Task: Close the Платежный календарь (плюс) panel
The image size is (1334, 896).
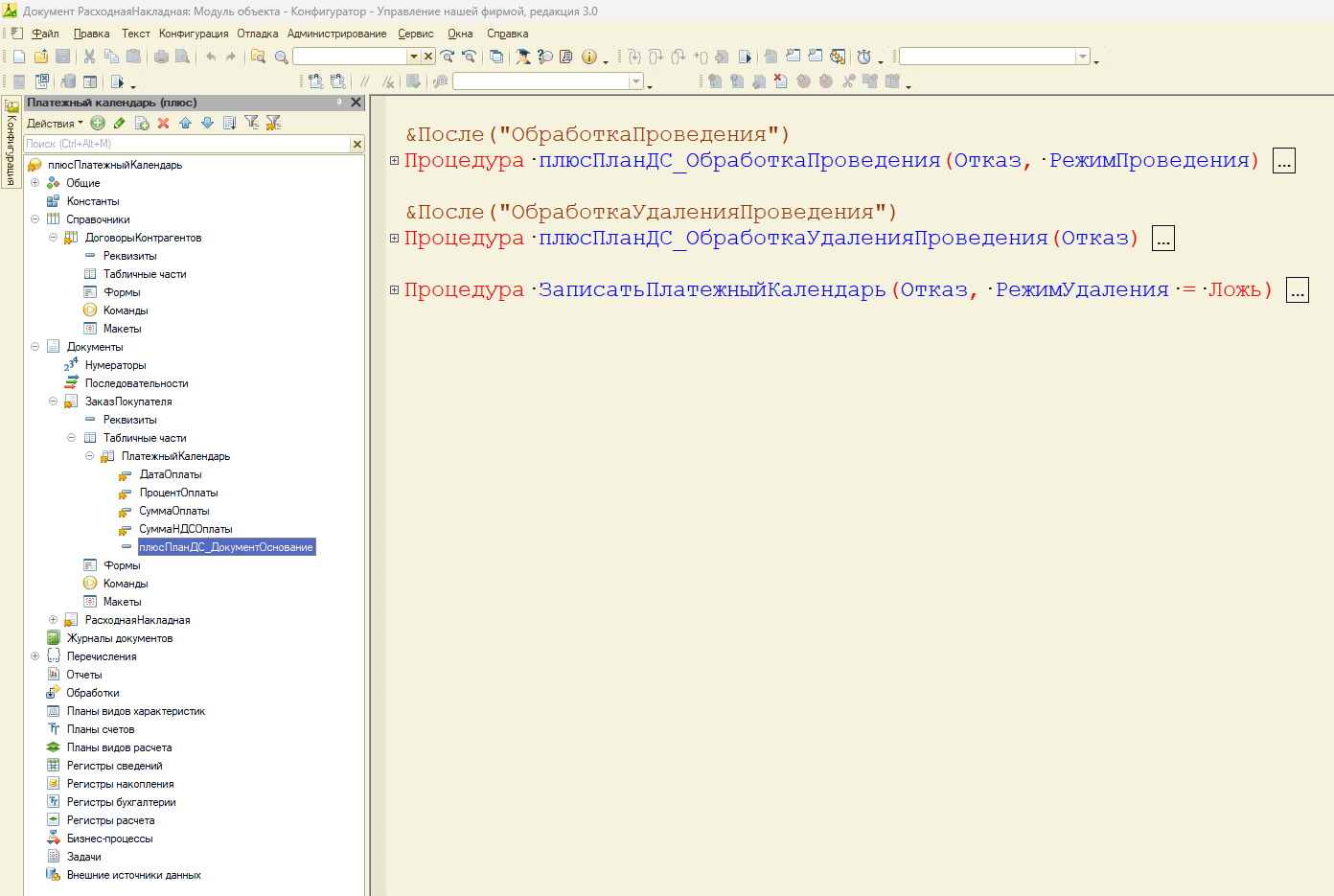Action: (356, 102)
